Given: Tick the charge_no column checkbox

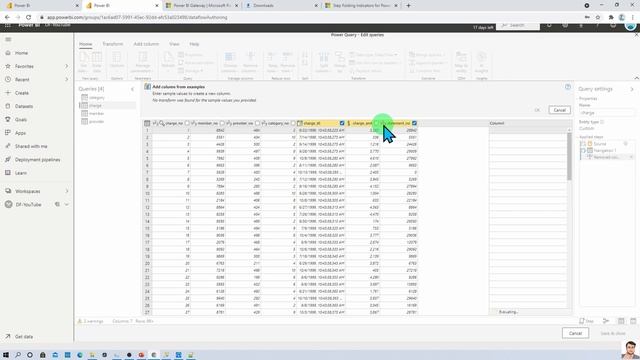Looking at the screenshot, I should (187, 123).
